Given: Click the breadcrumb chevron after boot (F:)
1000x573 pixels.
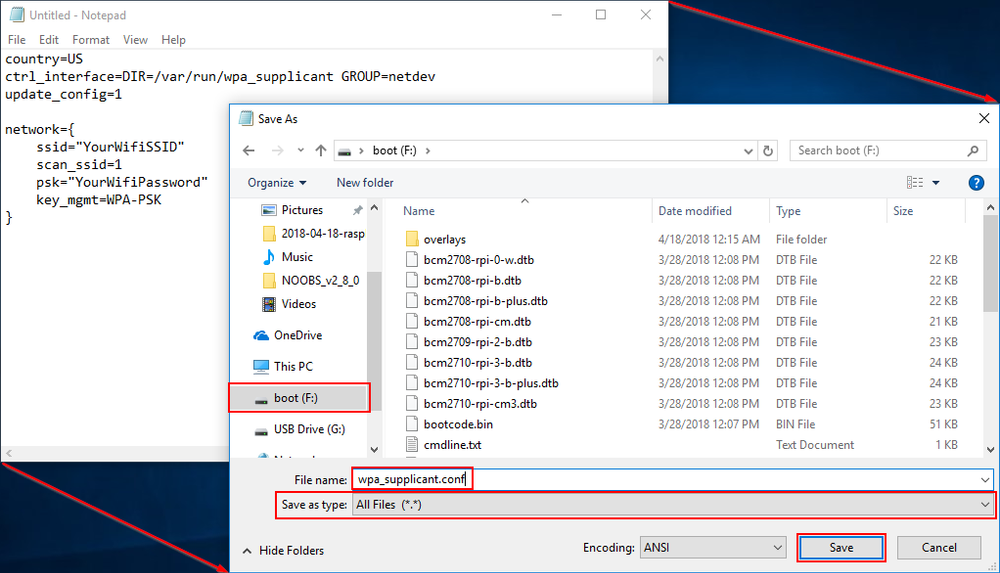Looking at the screenshot, I should [427, 151].
